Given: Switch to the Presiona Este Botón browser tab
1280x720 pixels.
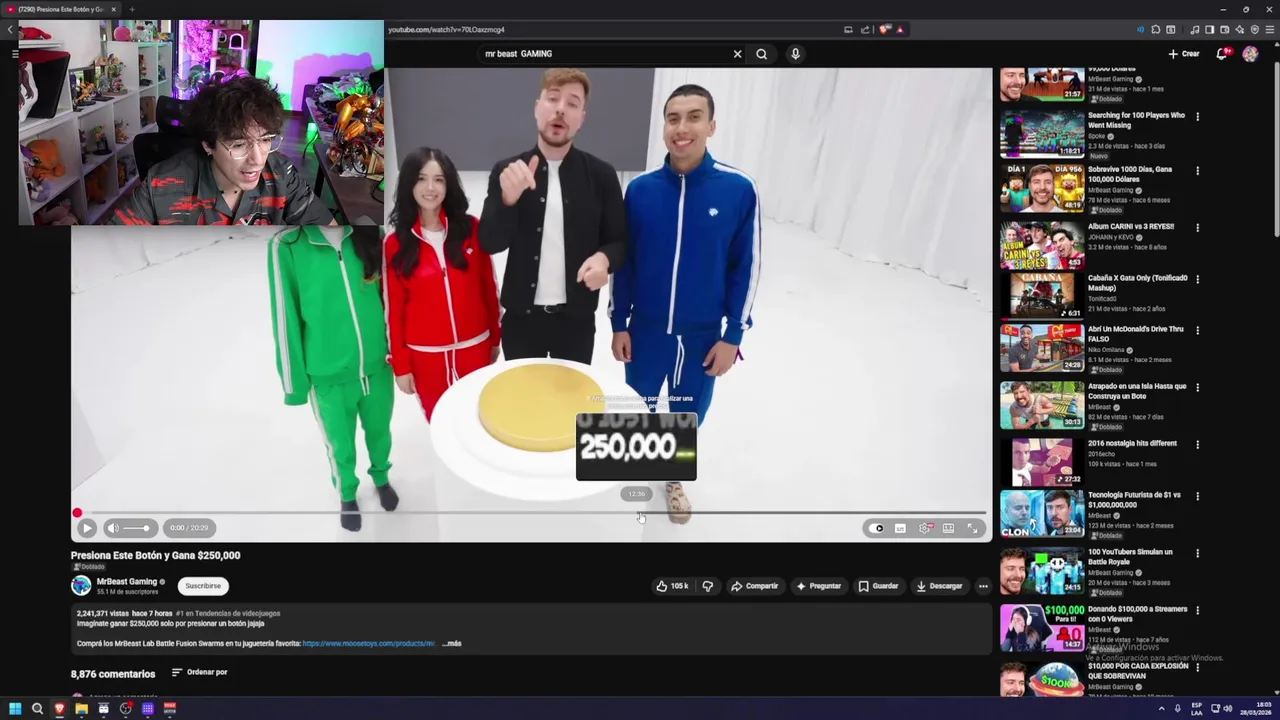Looking at the screenshot, I should (x=60, y=9).
